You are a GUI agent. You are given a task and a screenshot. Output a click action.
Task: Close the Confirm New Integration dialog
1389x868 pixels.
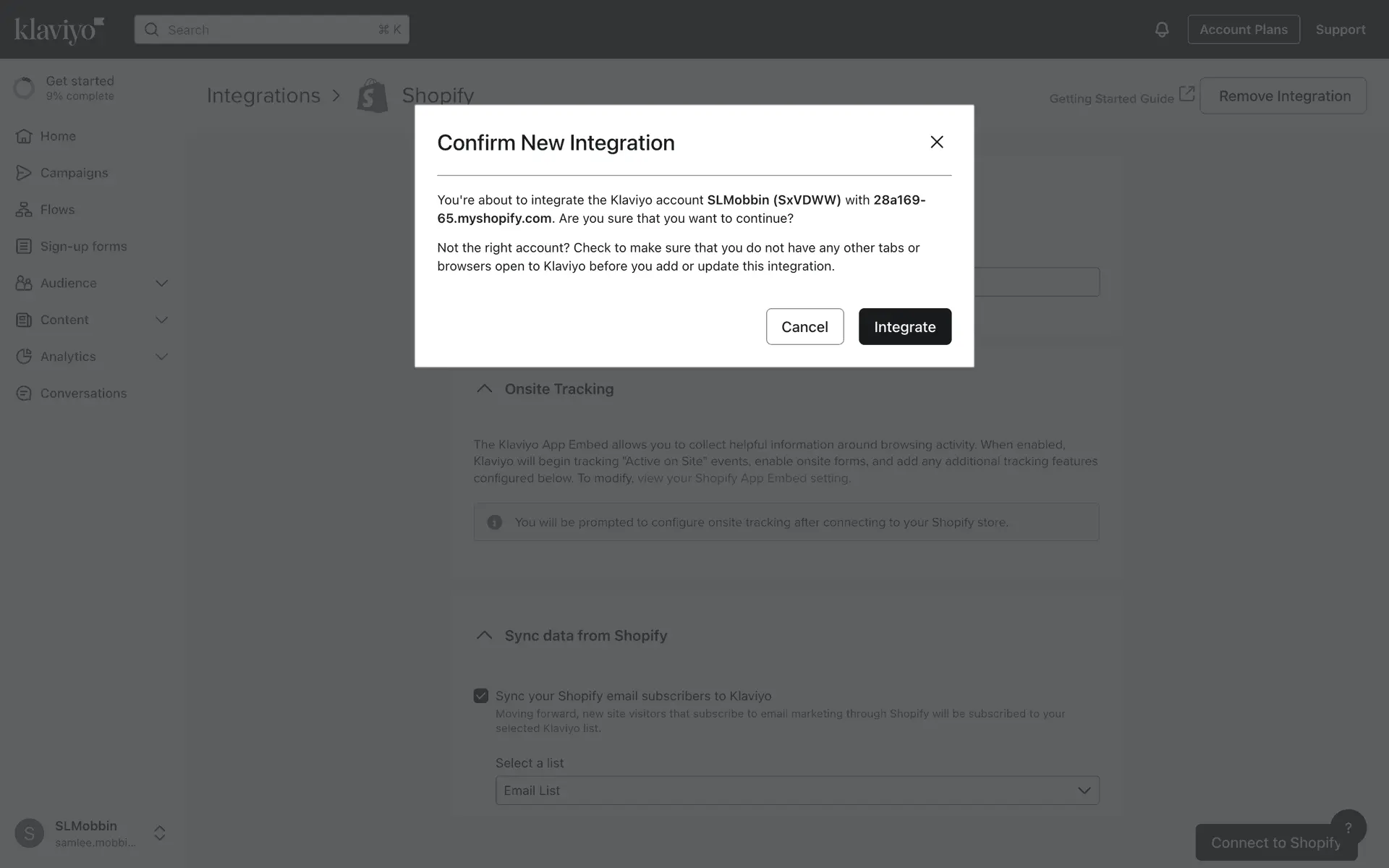click(x=936, y=142)
